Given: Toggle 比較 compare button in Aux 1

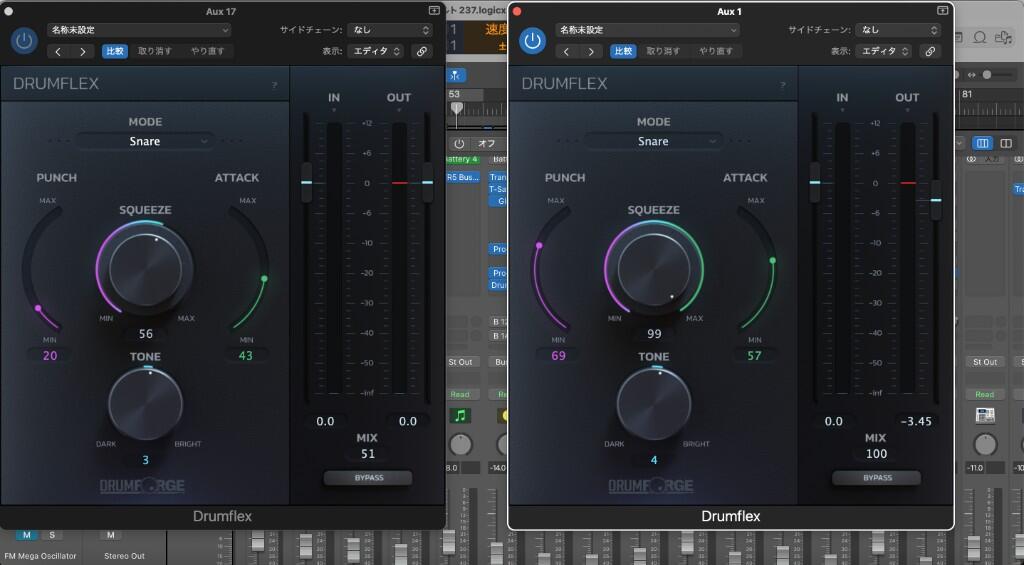Looking at the screenshot, I should click(623, 51).
